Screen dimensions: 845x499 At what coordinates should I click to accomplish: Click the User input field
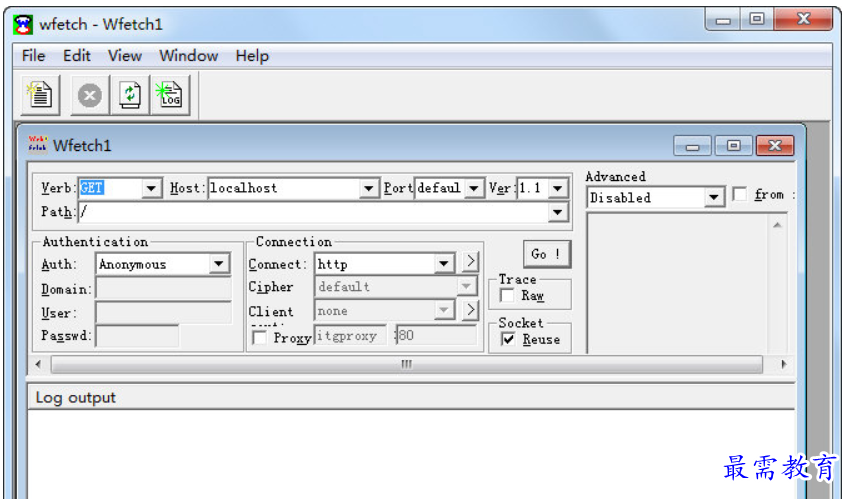coord(164,313)
